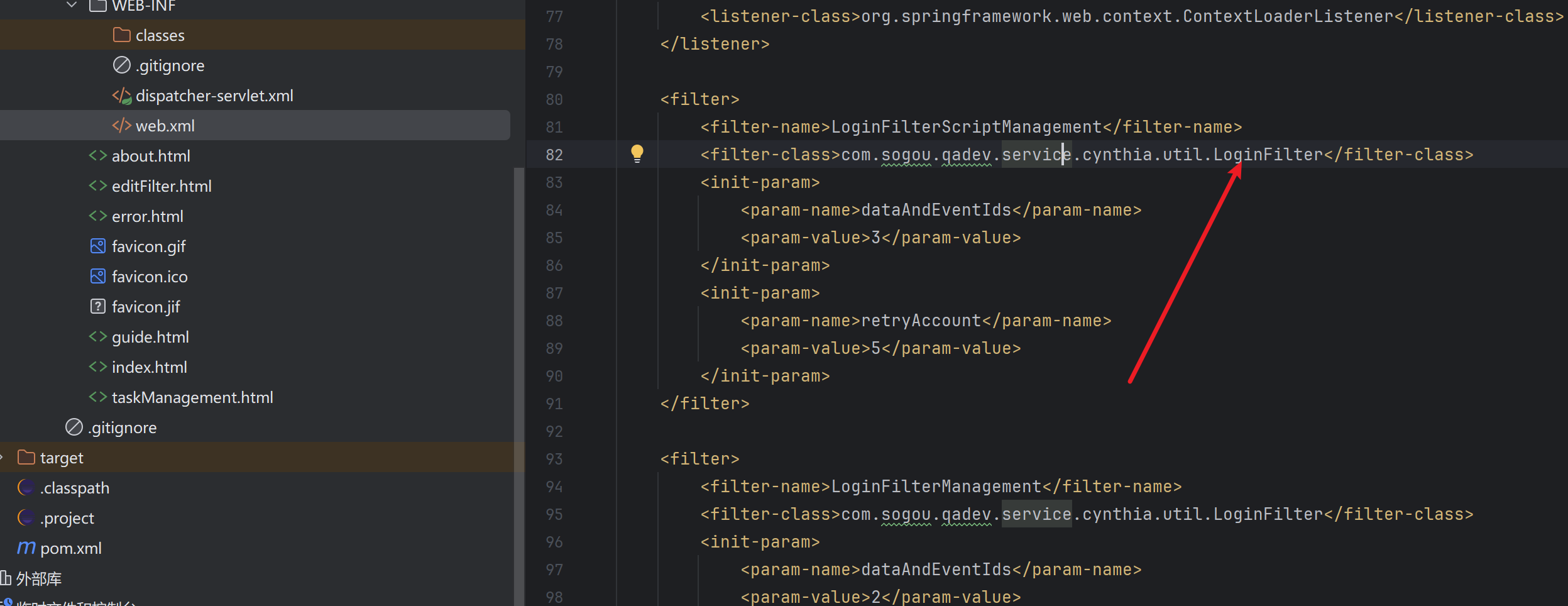
Task: Click the closing </filter> tag on line 91
Action: click(x=705, y=404)
